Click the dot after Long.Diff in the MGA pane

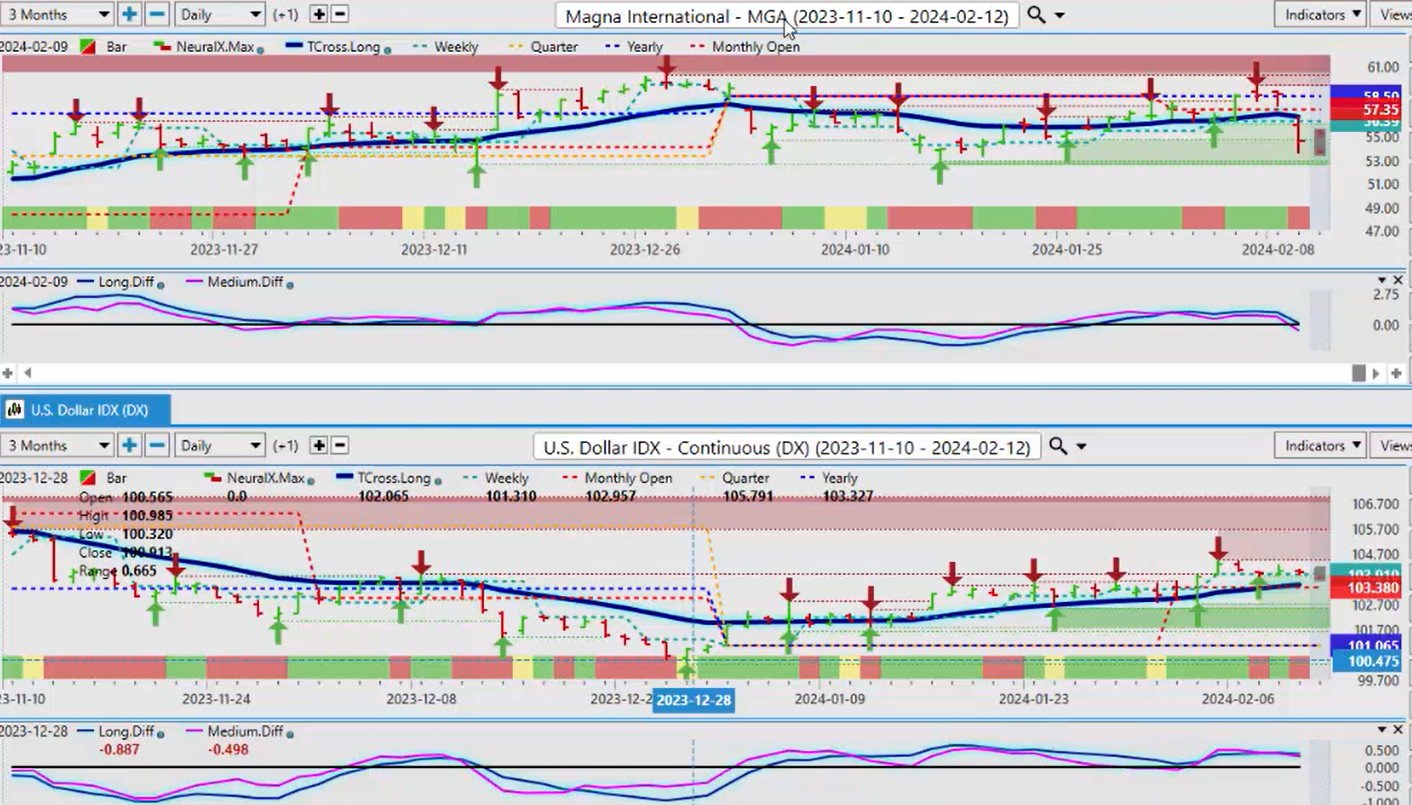[161, 284]
